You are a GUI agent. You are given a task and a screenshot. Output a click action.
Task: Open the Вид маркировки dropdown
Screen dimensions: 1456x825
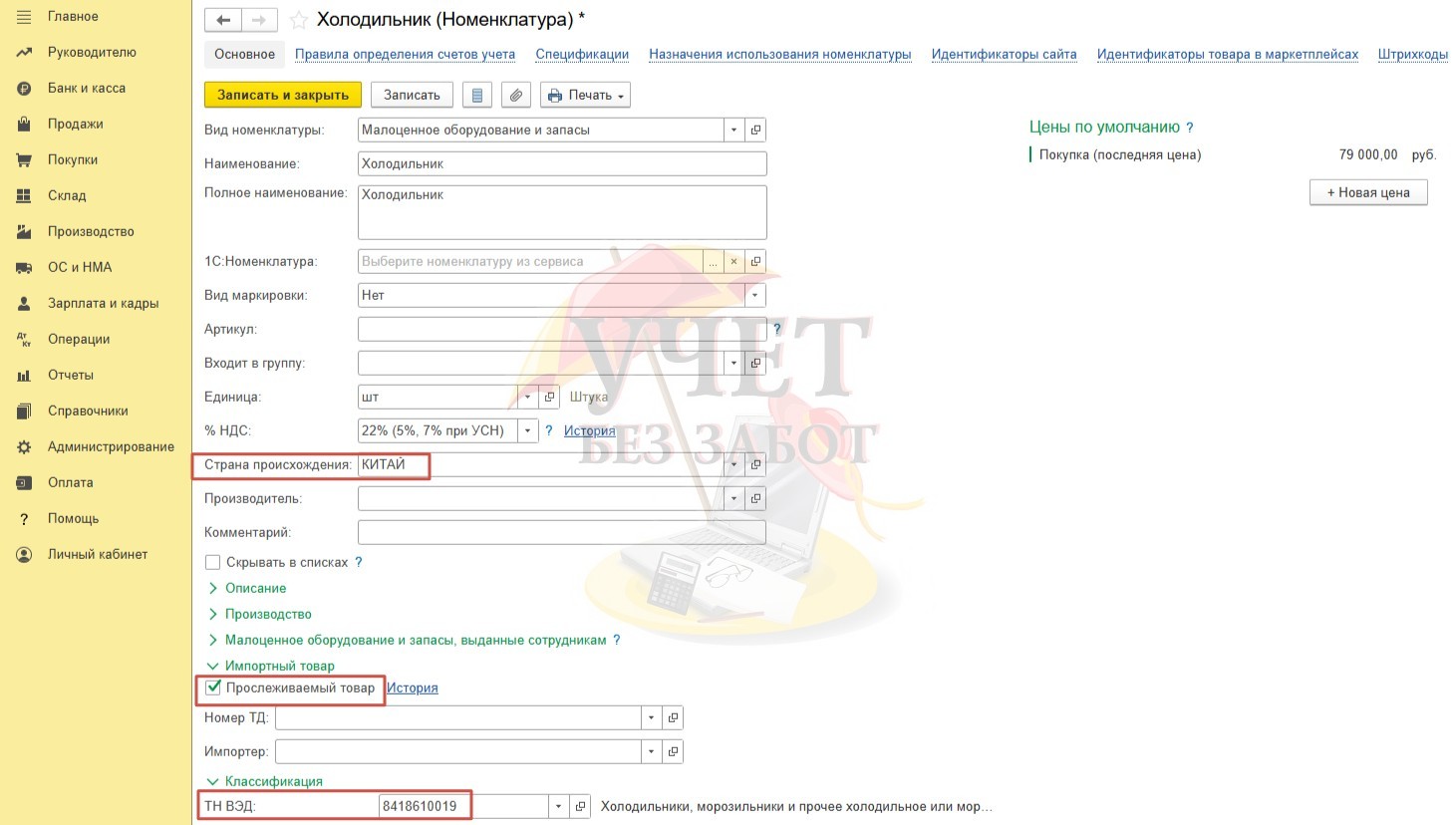[754, 295]
